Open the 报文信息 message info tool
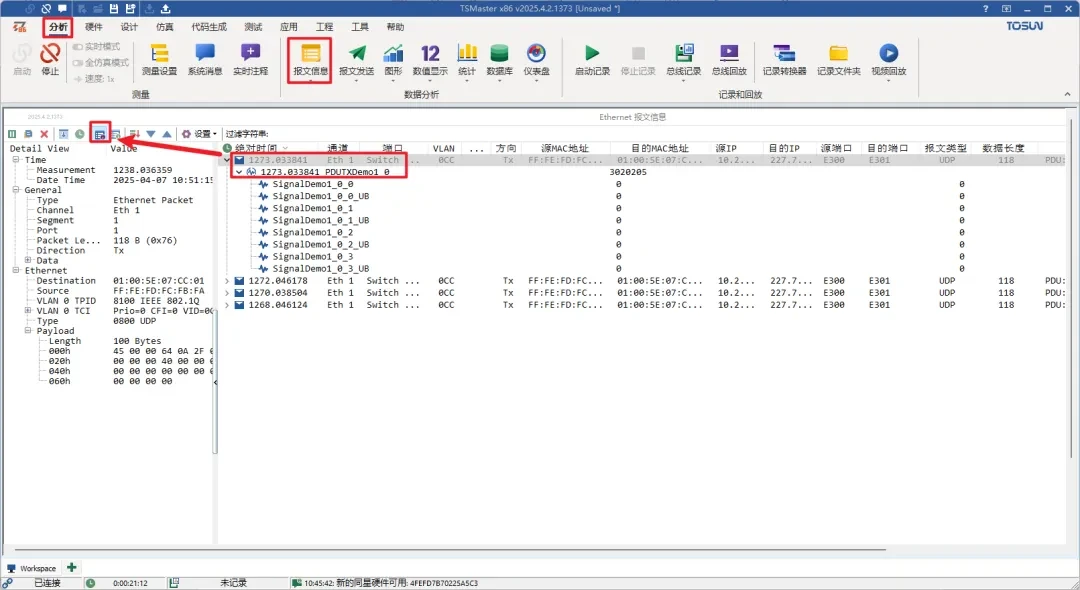 310,59
